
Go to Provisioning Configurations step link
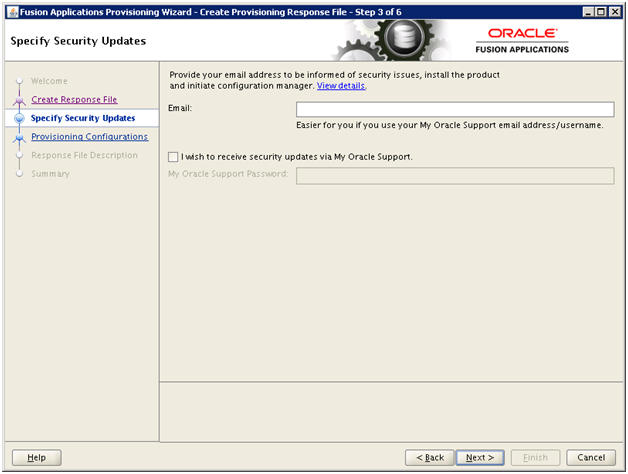coord(90,137)
